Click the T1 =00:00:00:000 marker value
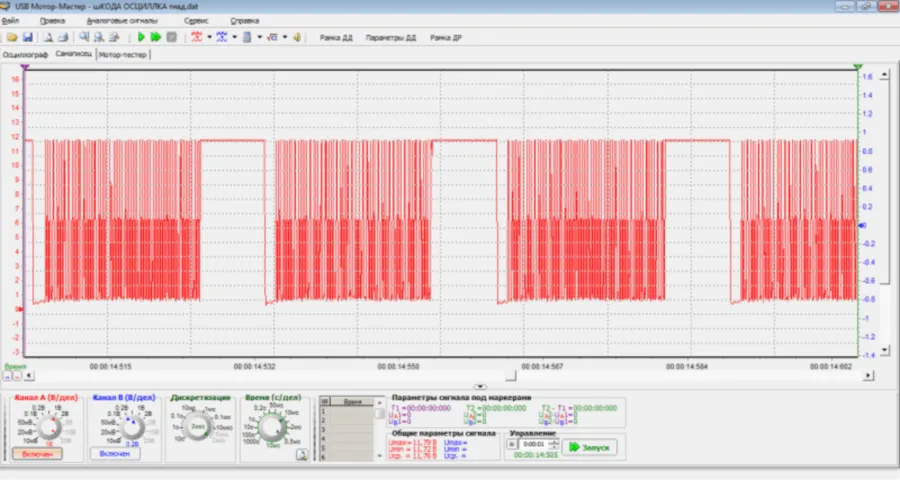The width and height of the screenshot is (900, 480). [421, 408]
